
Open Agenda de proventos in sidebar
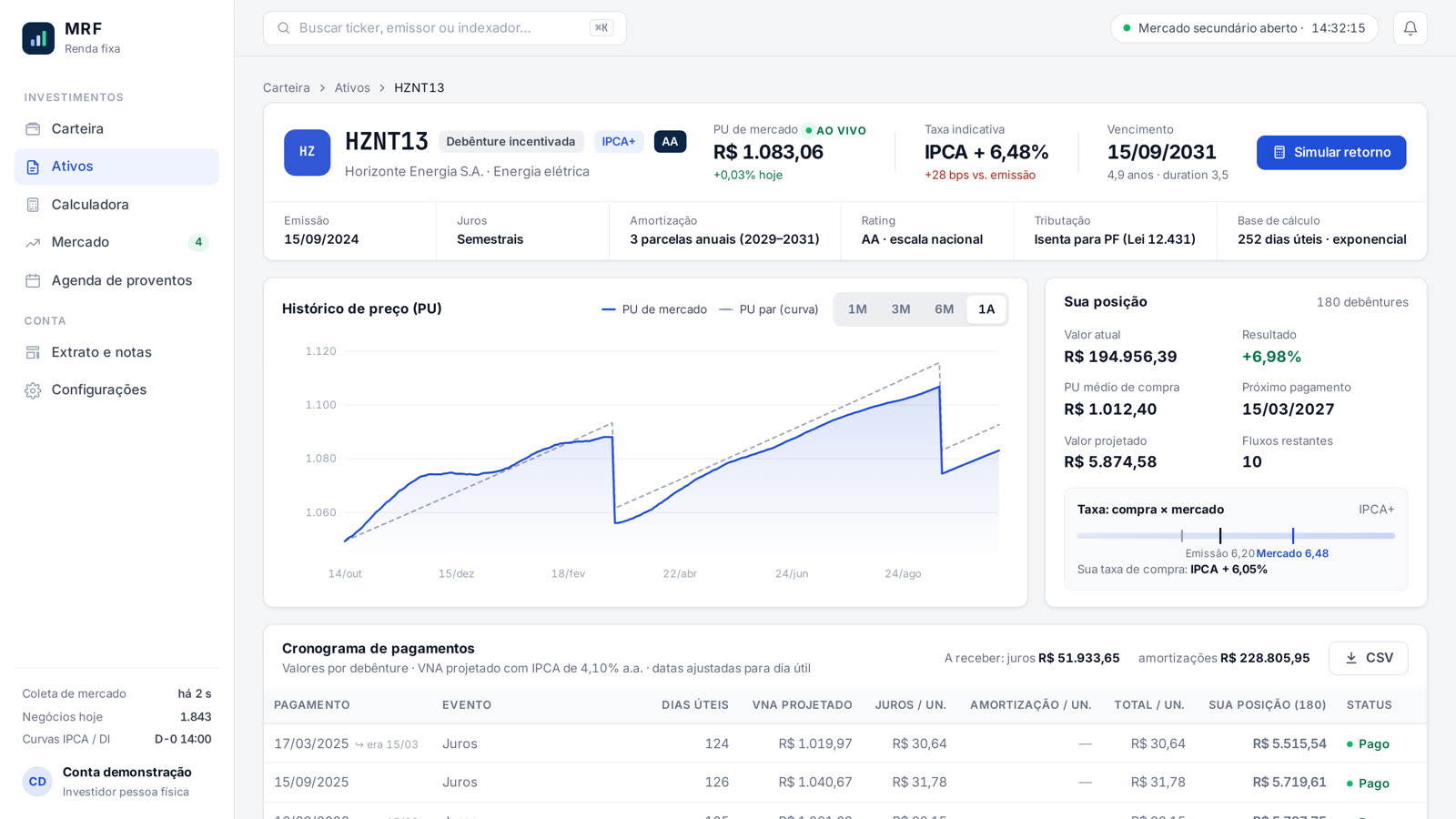point(116,280)
